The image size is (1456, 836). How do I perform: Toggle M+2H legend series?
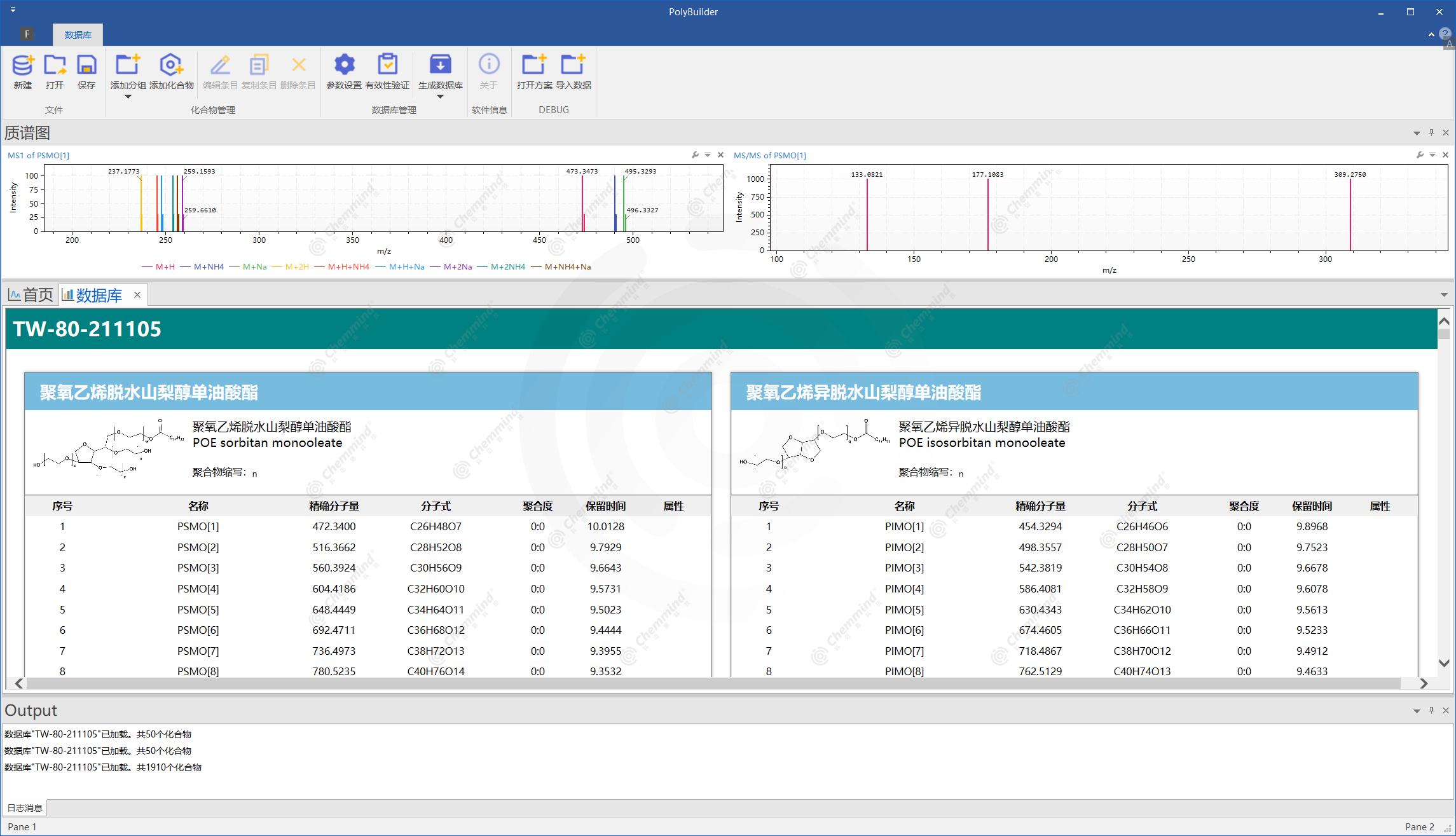[x=290, y=267]
